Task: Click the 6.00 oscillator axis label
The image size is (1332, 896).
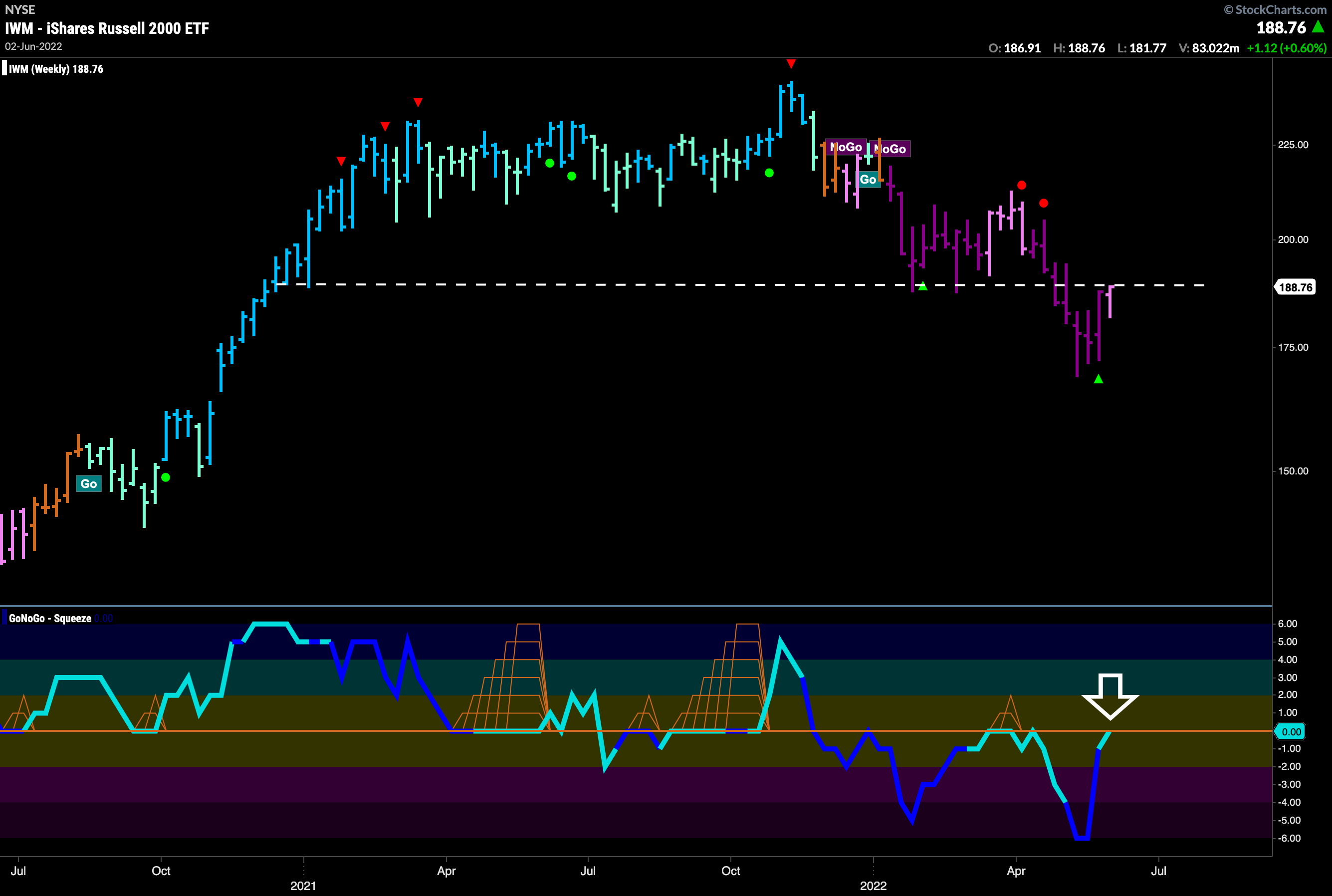Action: tap(1288, 624)
